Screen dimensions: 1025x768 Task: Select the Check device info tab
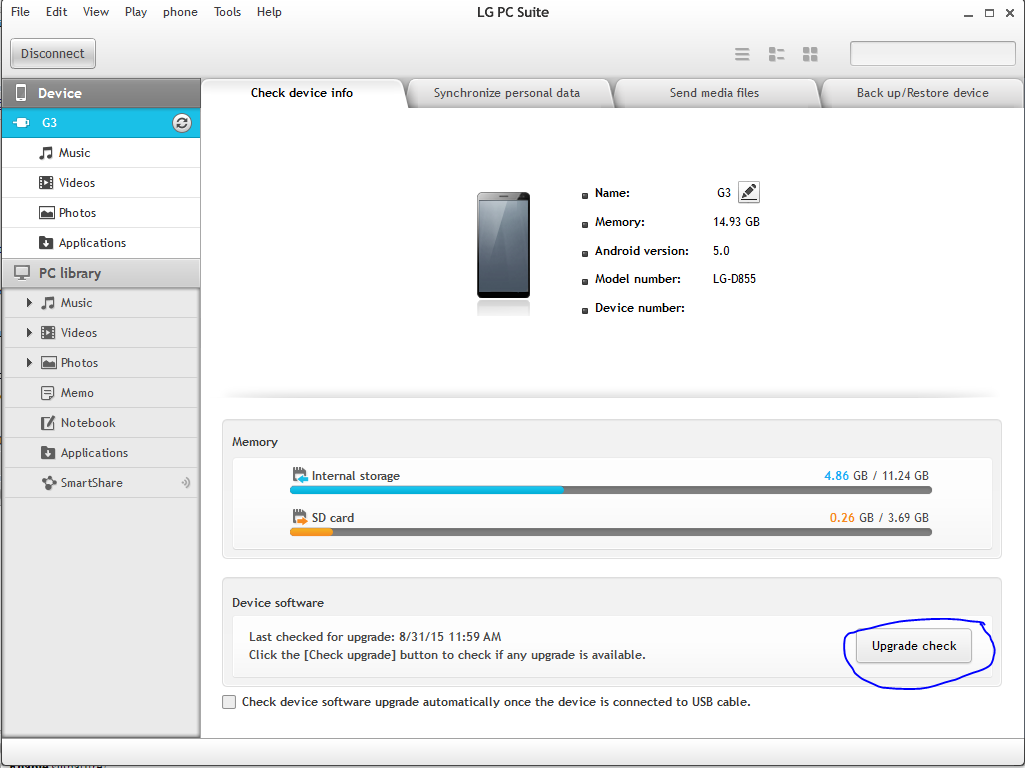pyautogui.click(x=302, y=93)
